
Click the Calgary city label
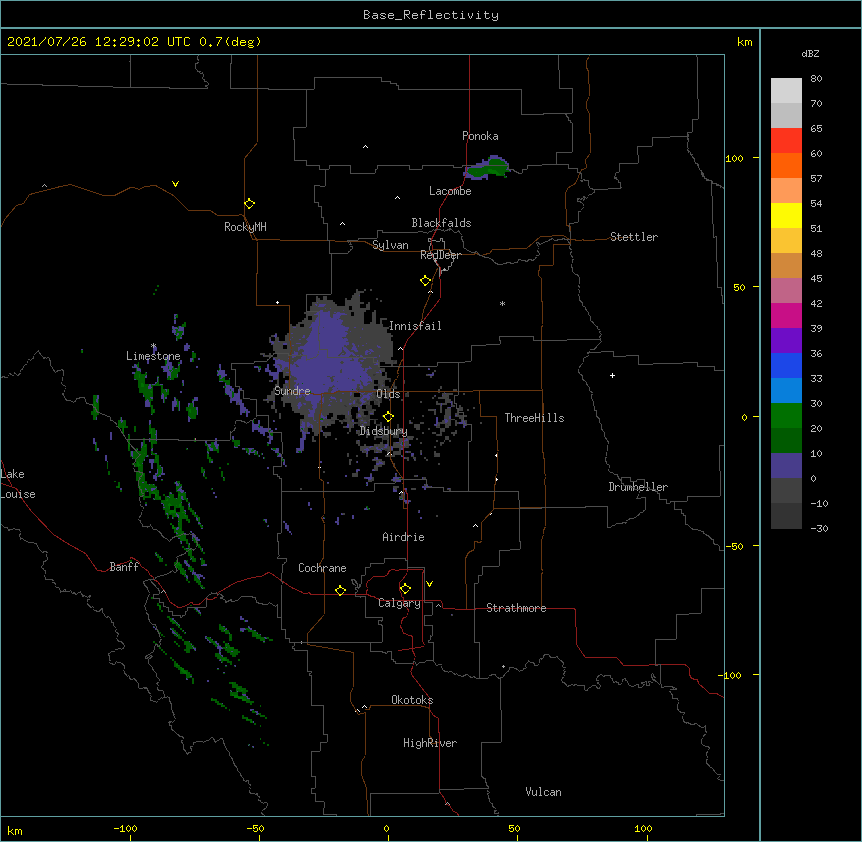coord(399,603)
